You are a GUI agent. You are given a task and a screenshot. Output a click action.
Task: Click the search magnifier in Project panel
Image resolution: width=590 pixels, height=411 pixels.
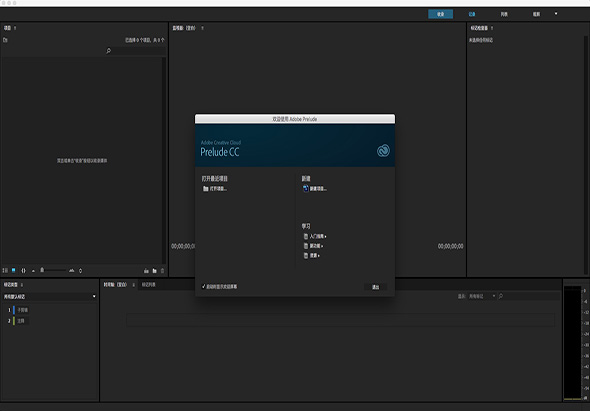pos(108,50)
